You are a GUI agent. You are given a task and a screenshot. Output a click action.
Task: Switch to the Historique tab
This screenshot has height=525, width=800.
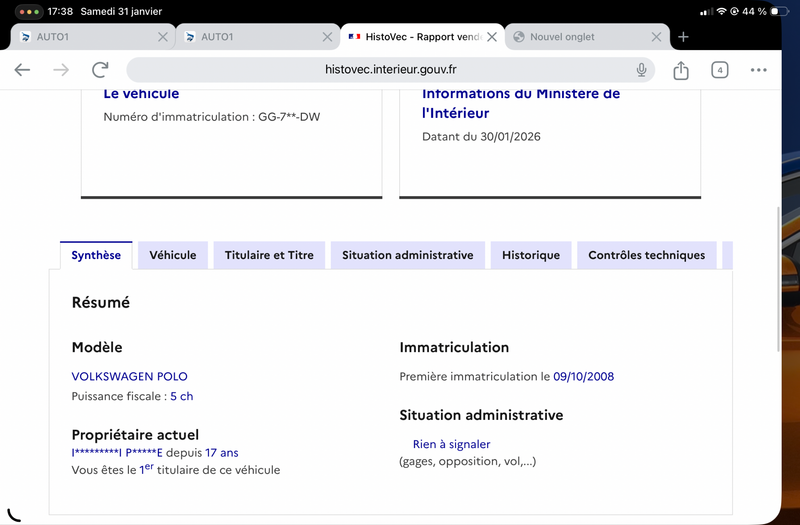(x=531, y=255)
